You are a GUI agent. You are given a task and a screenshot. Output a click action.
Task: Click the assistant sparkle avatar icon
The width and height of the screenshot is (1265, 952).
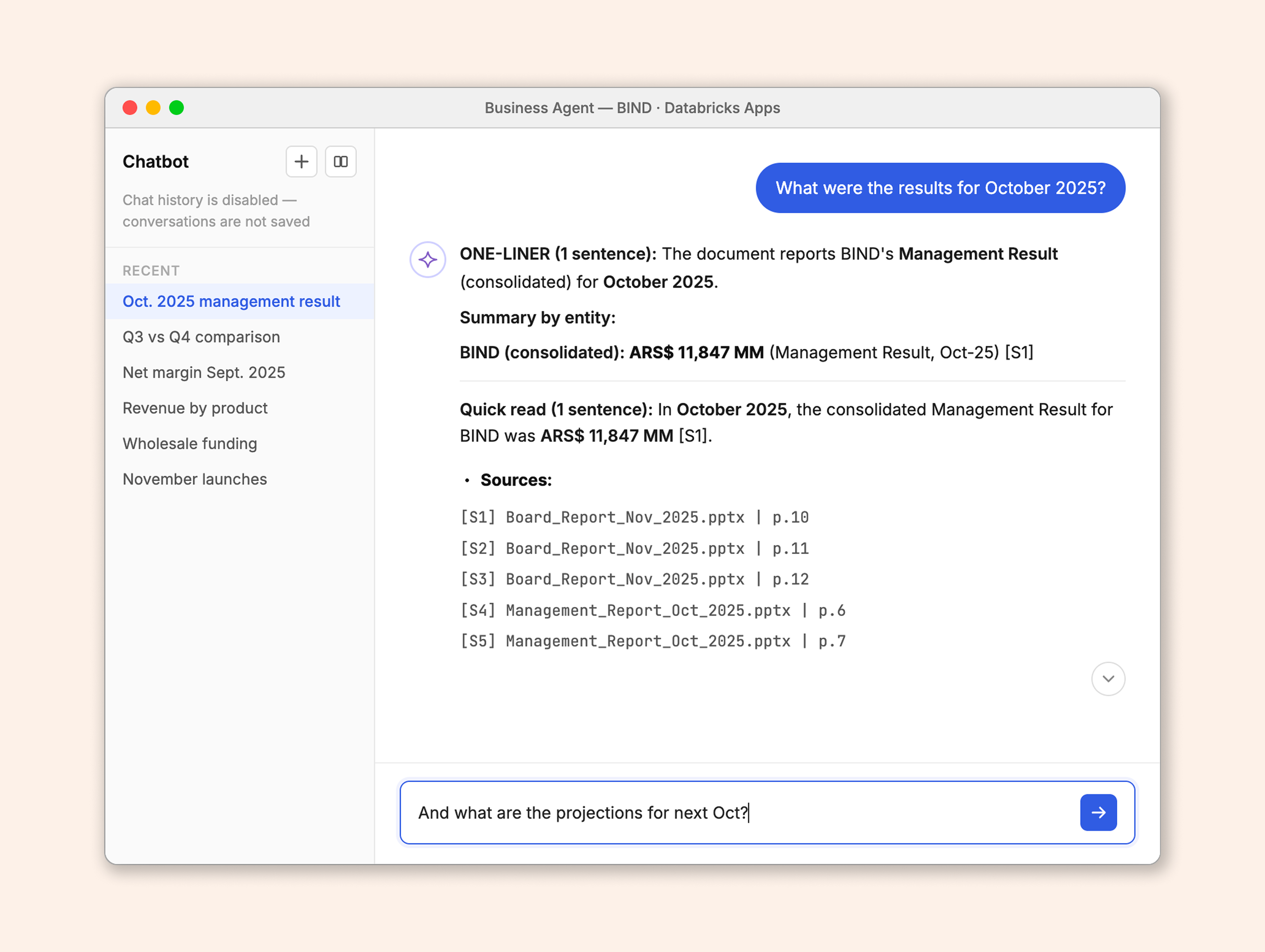coord(427,259)
